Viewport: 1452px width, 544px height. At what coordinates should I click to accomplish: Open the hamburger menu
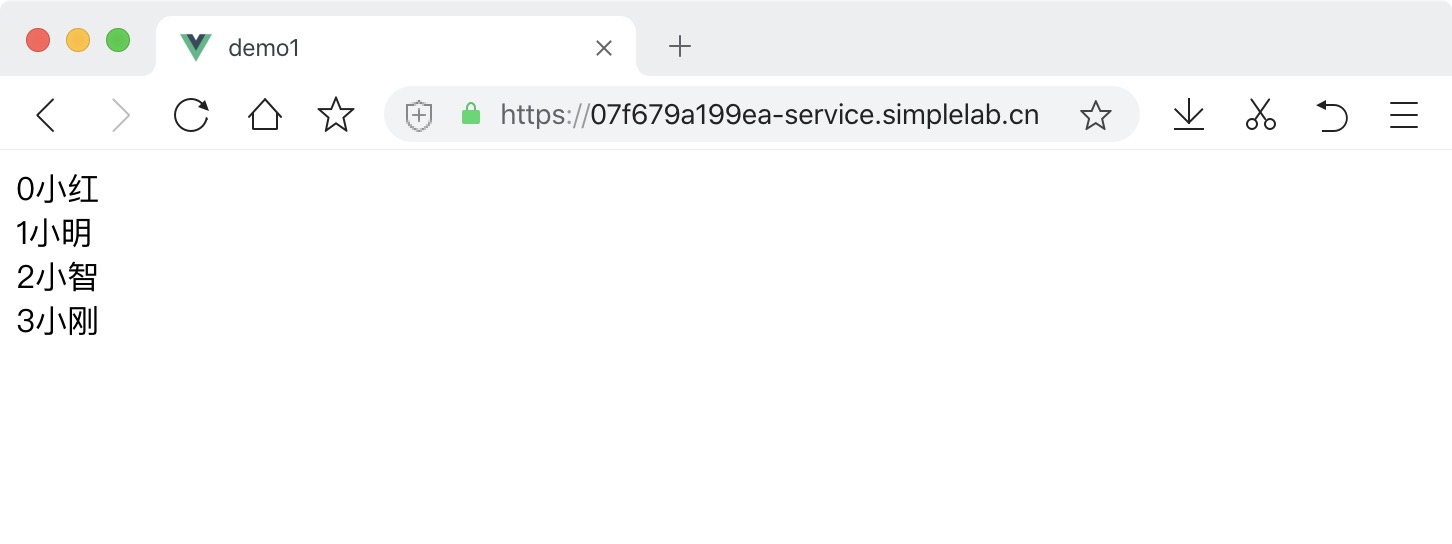point(1404,115)
